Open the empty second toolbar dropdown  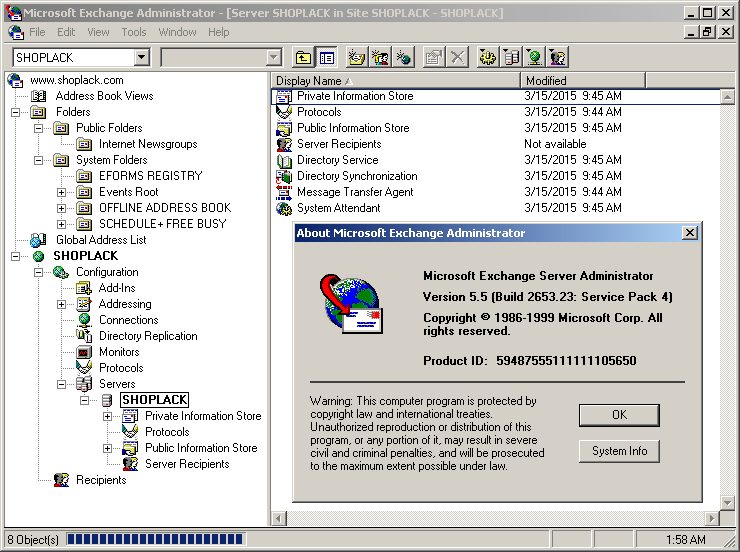[x=273, y=58]
